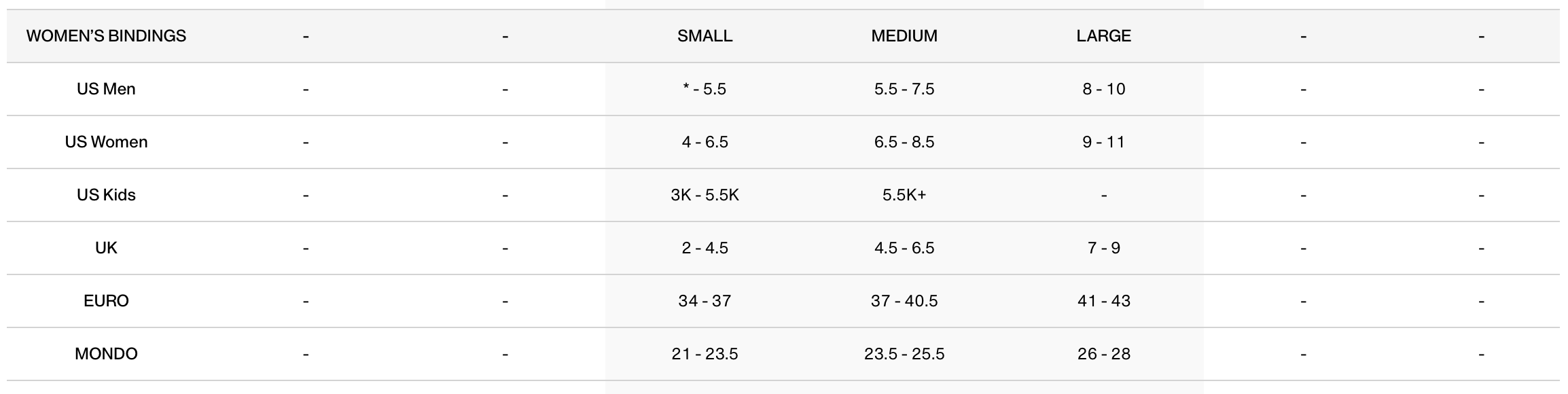The image size is (1568, 394).
Task: Select the SMALL column header
Action: [x=705, y=36]
